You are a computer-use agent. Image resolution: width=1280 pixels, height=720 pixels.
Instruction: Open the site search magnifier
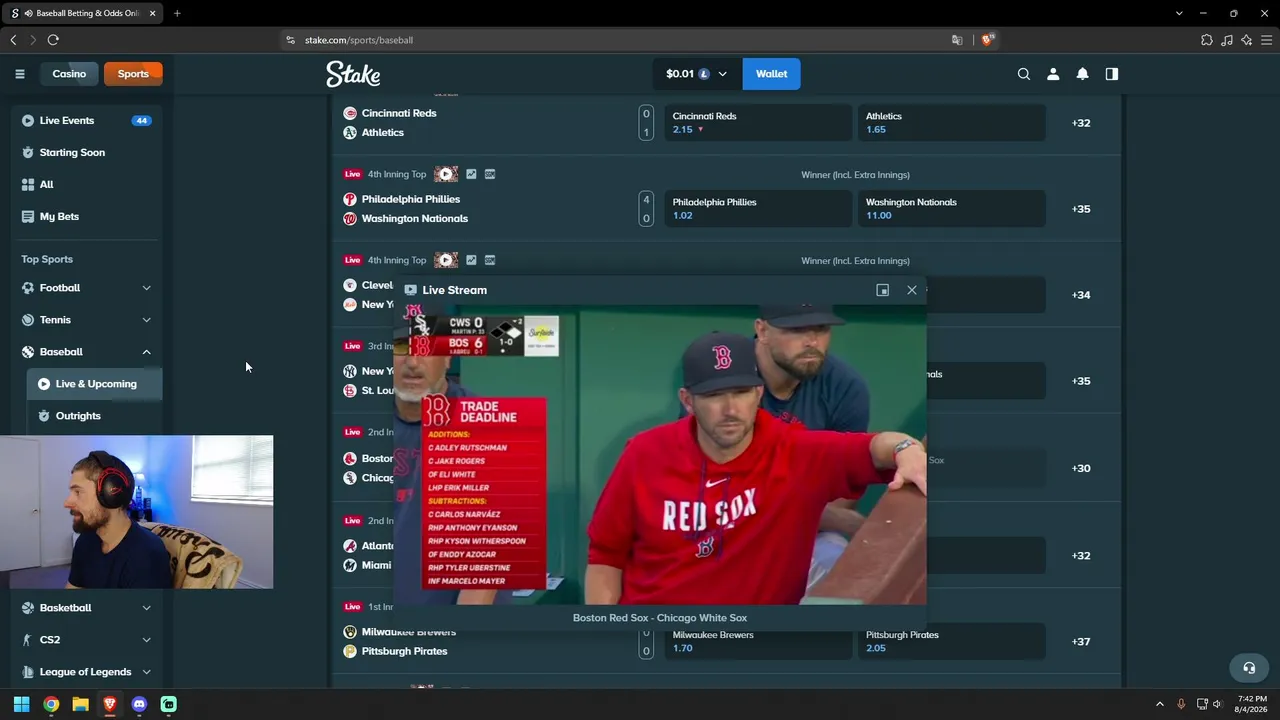1024,74
